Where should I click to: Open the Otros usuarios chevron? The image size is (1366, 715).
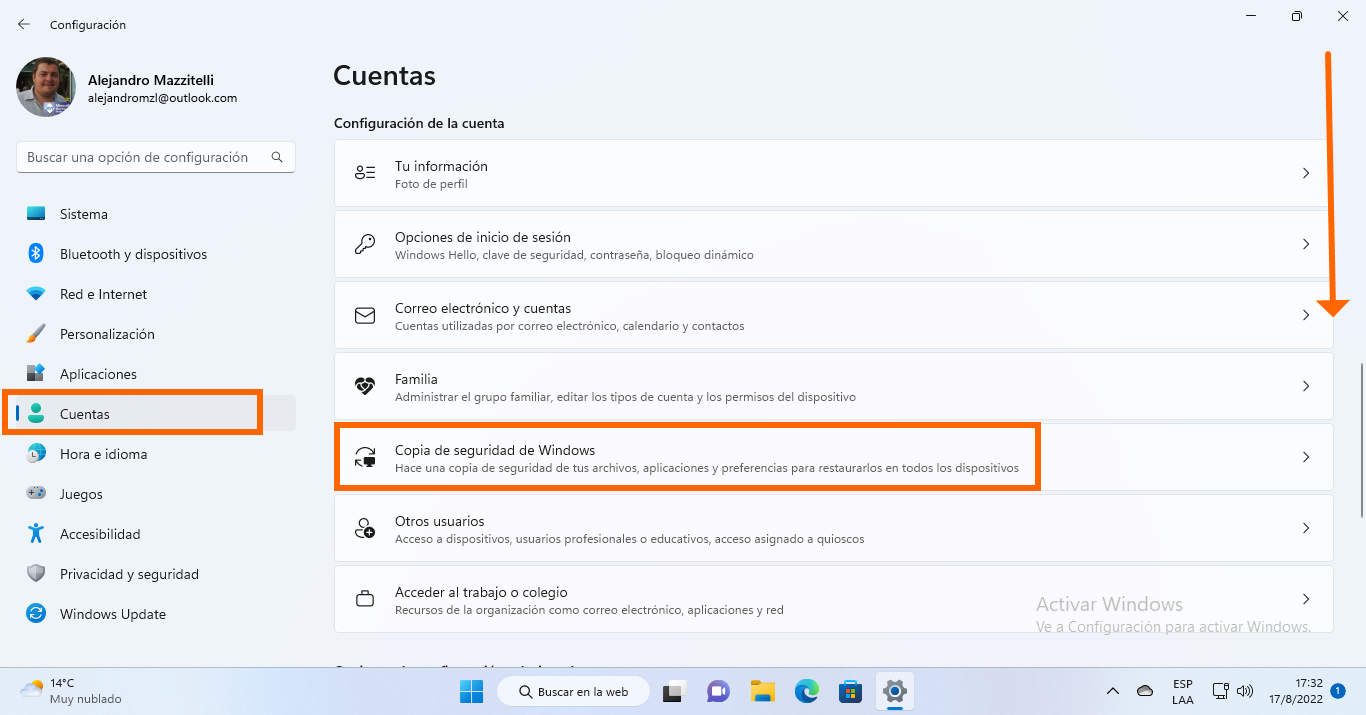tap(1306, 528)
